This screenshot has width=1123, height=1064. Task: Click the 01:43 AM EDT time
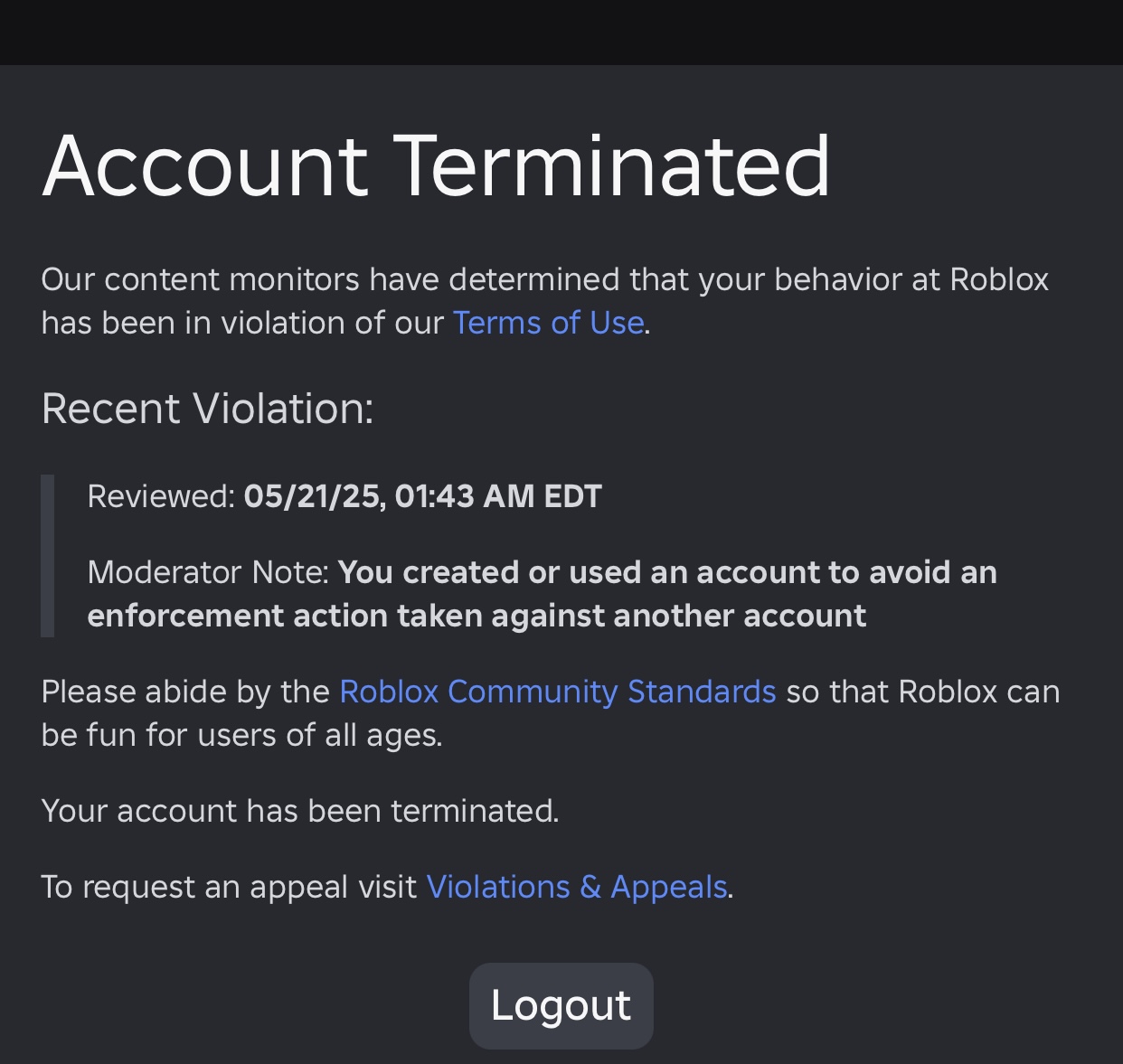point(498,496)
